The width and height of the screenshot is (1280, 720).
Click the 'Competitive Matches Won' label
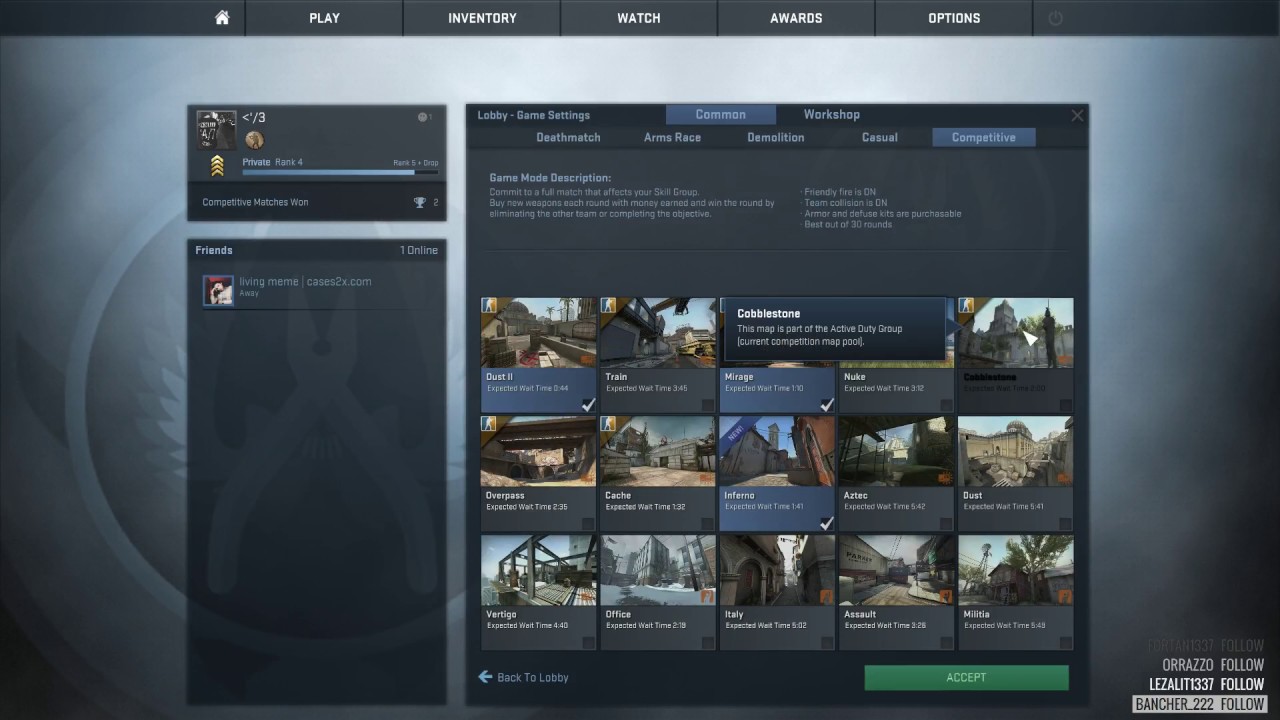tap(255, 203)
